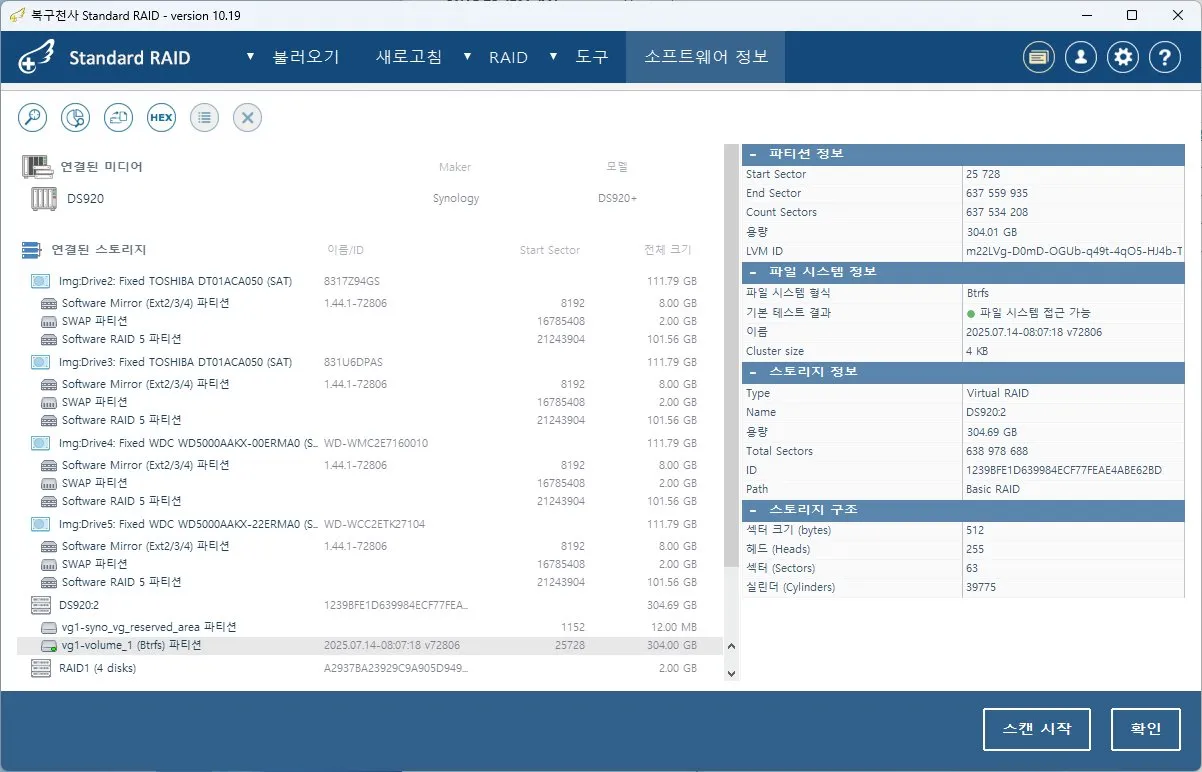
Task: Click serial 8317Z94GS of Img:Drive2
Action: (x=352, y=282)
